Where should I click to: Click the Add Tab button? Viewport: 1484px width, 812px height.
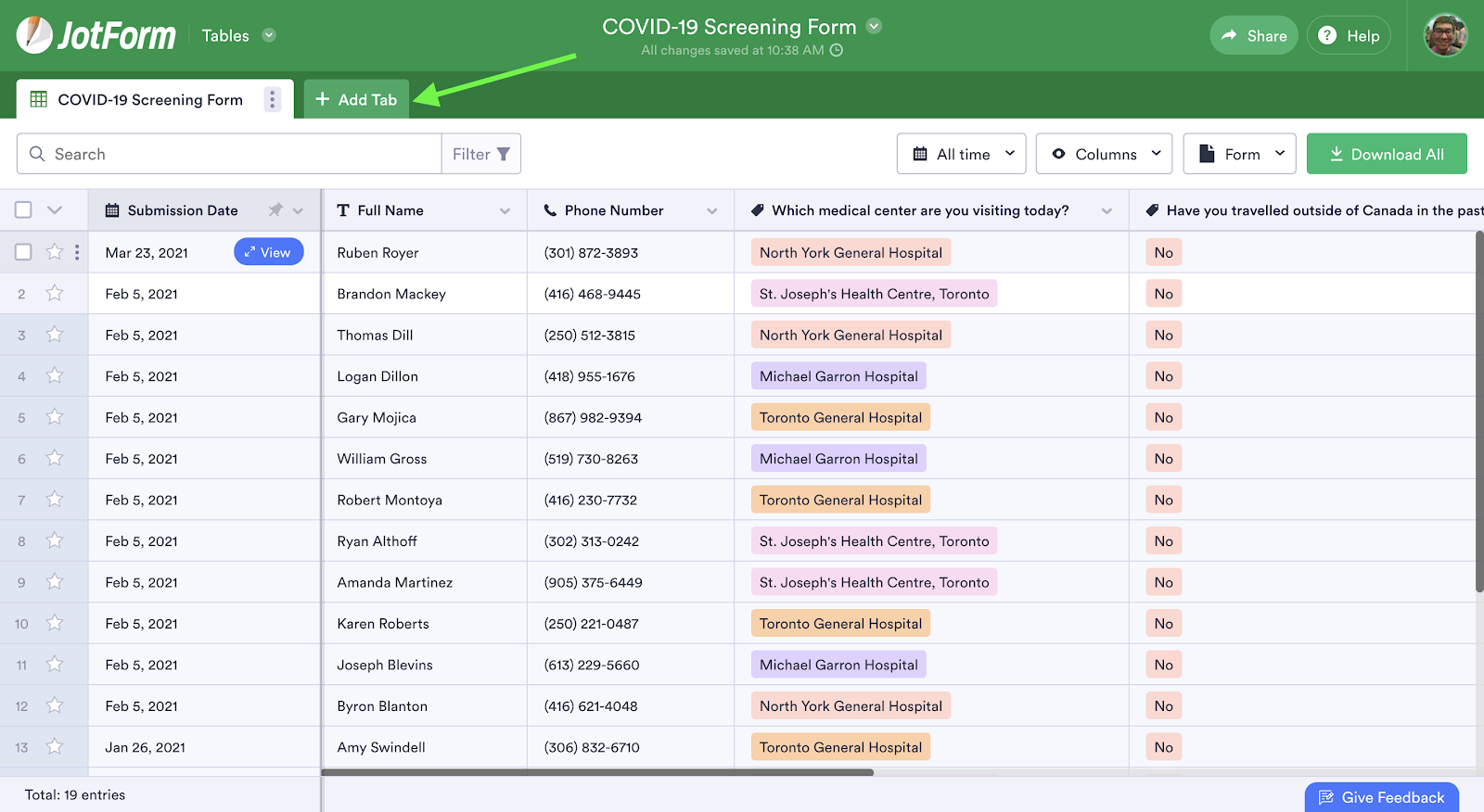pyautogui.click(x=356, y=99)
